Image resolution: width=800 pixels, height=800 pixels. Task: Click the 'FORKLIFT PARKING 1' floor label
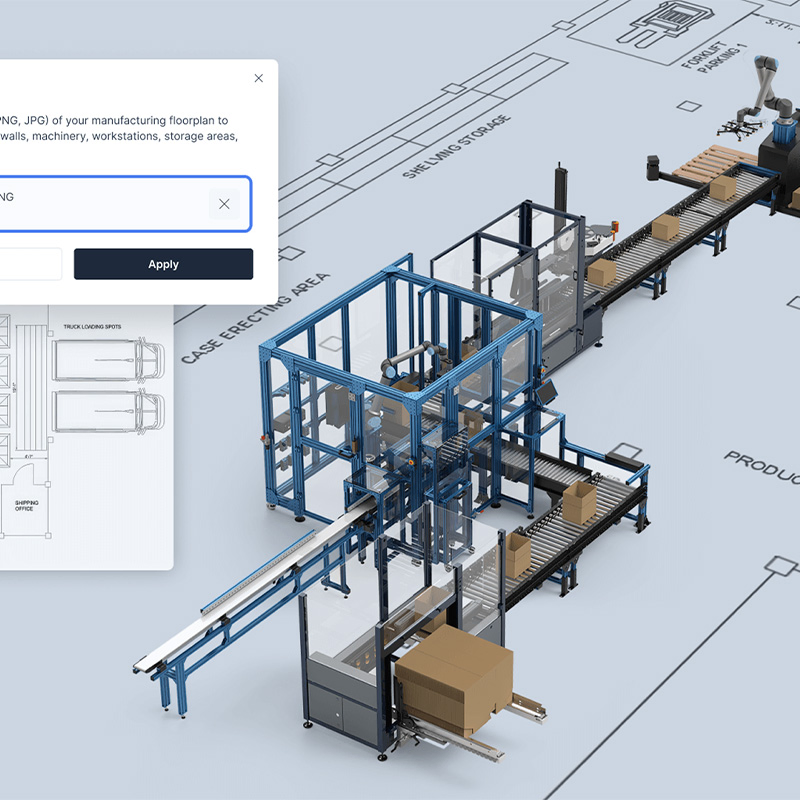click(716, 57)
